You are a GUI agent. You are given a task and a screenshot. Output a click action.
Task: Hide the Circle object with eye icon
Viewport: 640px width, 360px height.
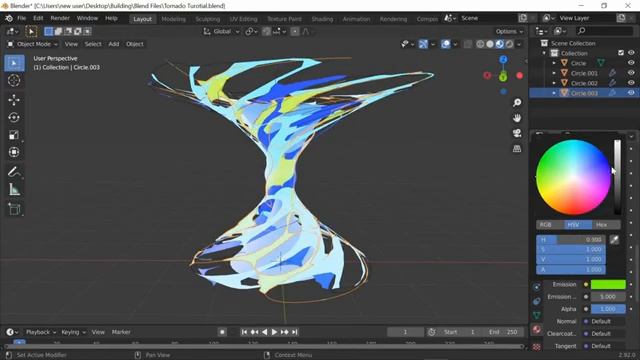pos(631,63)
